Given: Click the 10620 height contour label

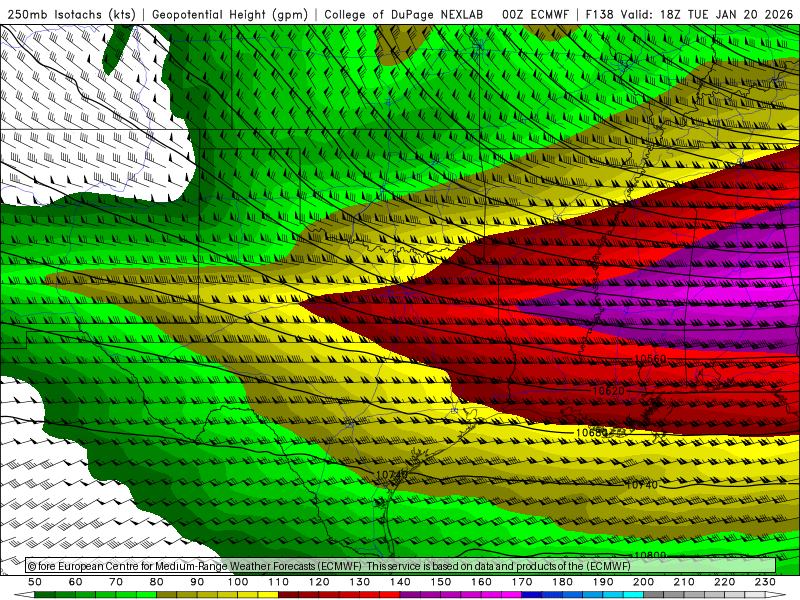Looking at the screenshot, I should click(609, 391).
